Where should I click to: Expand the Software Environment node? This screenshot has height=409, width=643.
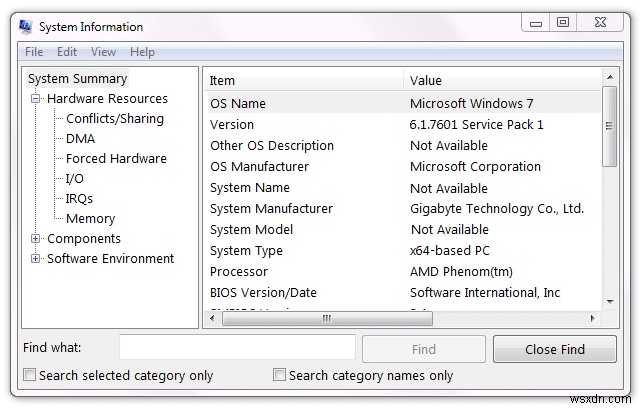point(36,259)
